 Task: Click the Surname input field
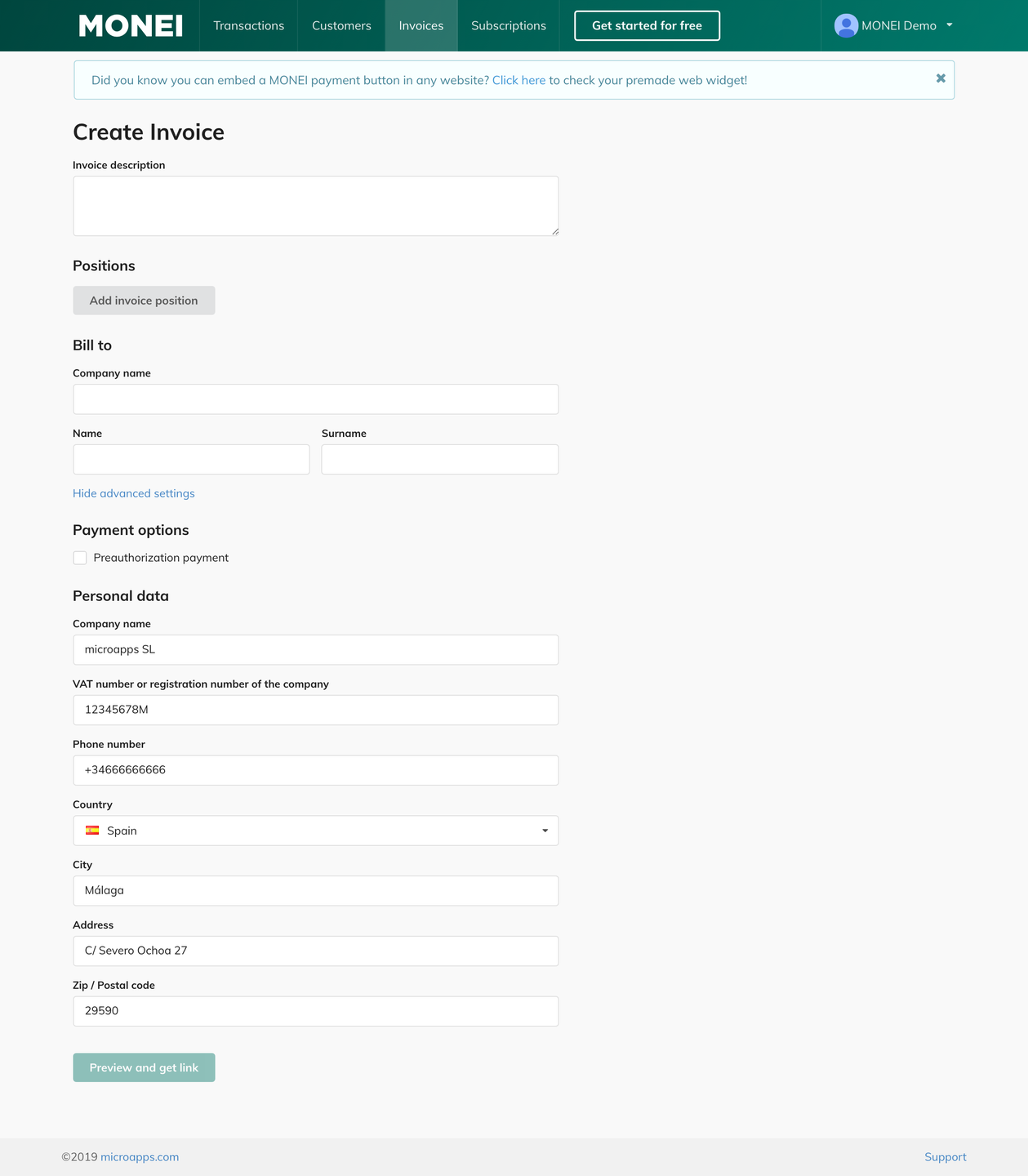point(439,460)
